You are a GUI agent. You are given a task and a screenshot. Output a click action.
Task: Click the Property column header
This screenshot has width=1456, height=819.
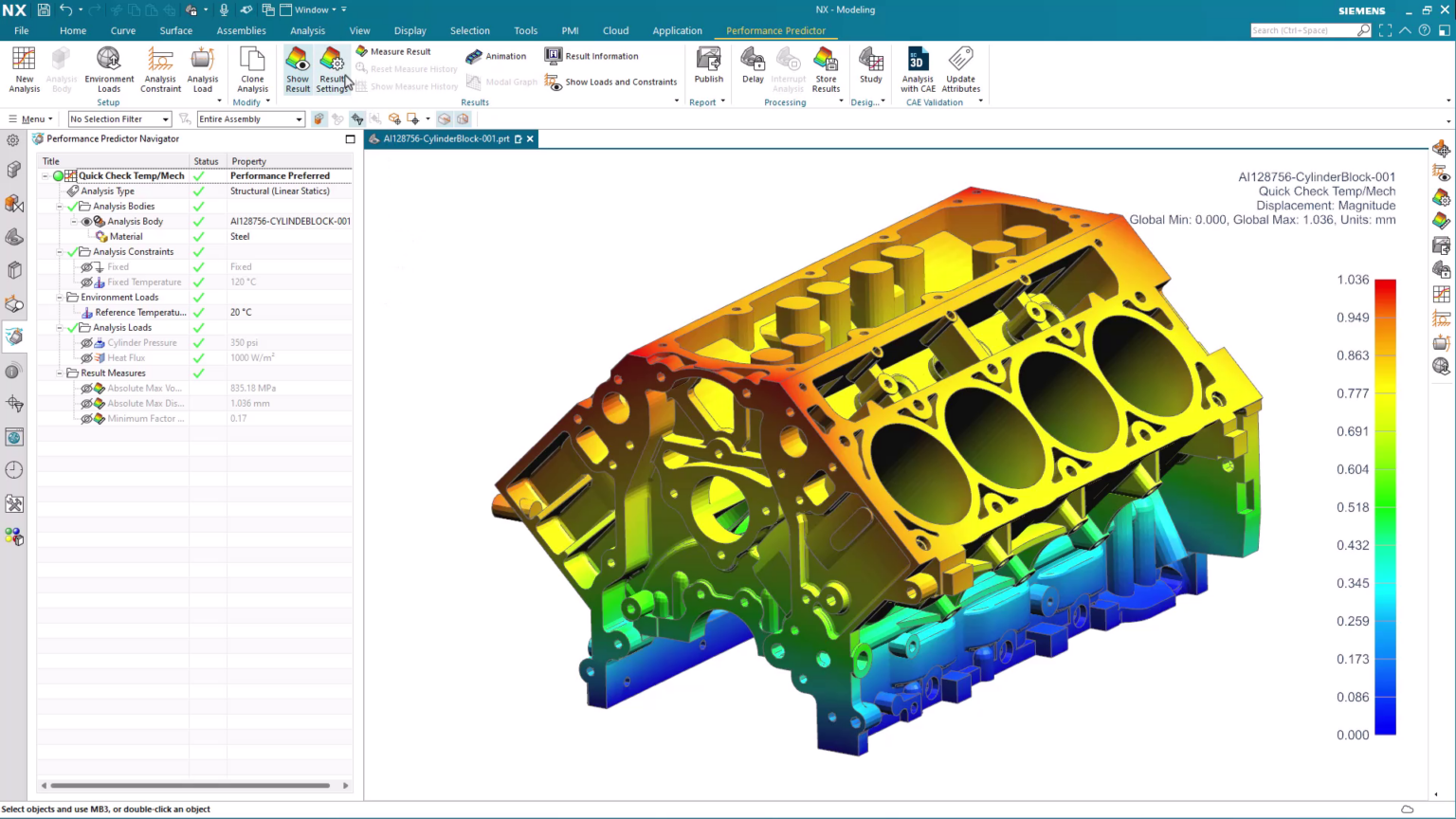[x=289, y=161]
